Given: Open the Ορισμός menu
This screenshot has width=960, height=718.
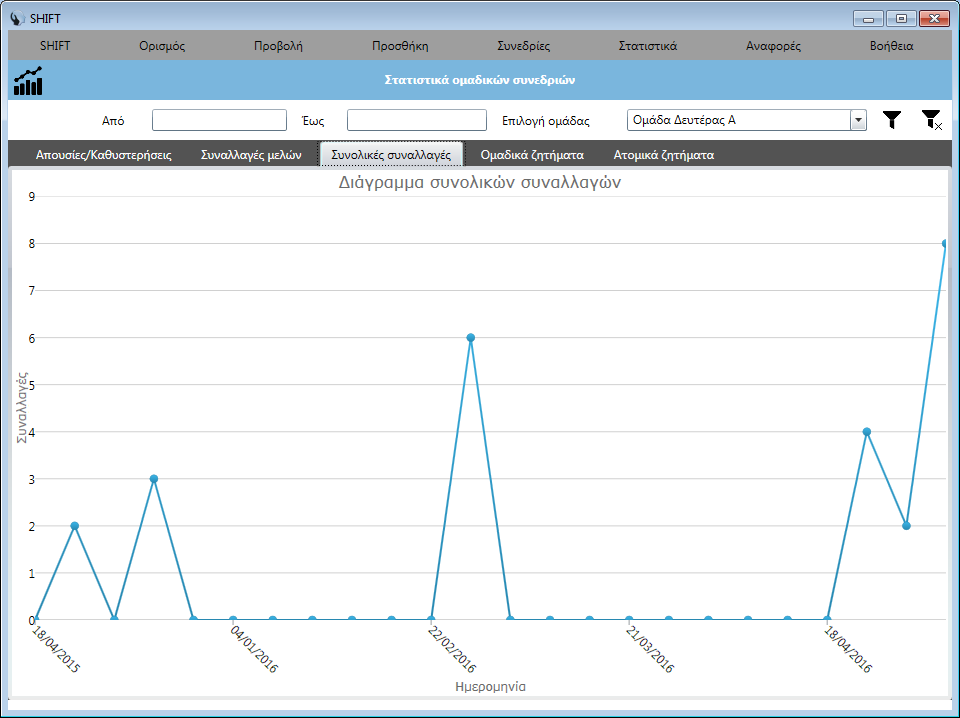Looking at the screenshot, I should click(x=162, y=46).
